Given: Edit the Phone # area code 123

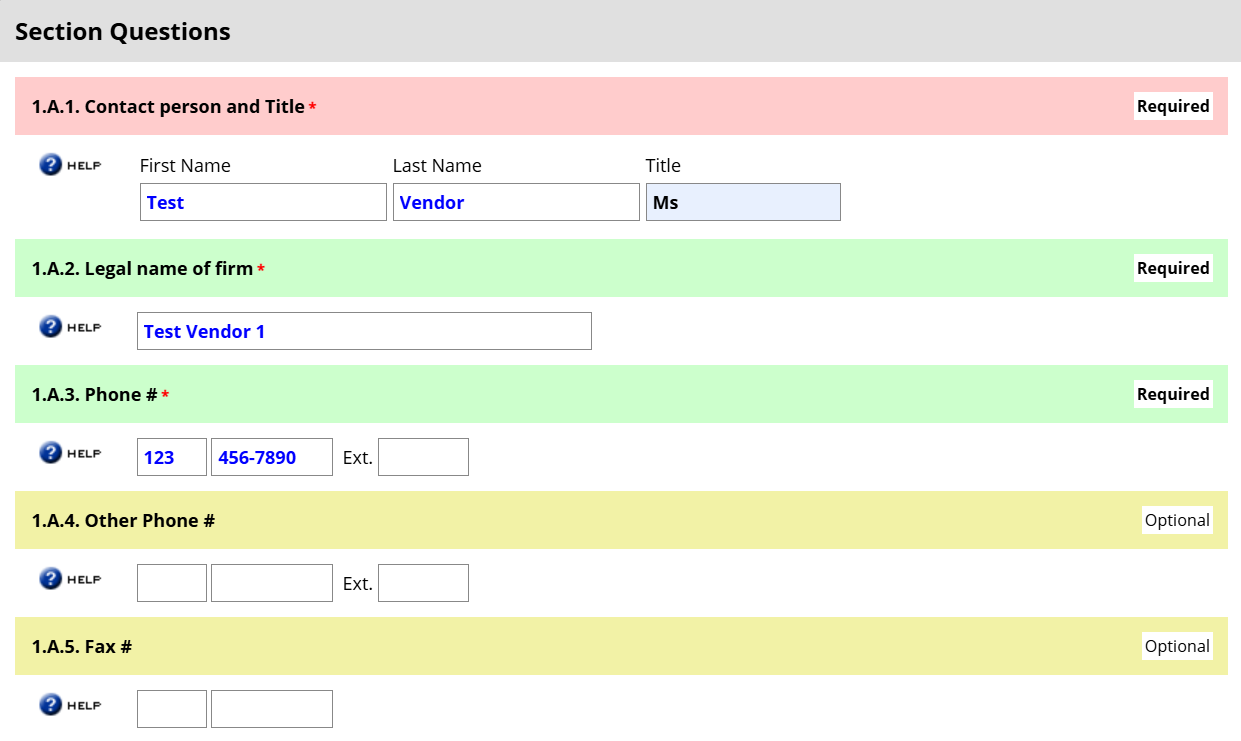Looking at the screenshot, I should tap(172, 457).
